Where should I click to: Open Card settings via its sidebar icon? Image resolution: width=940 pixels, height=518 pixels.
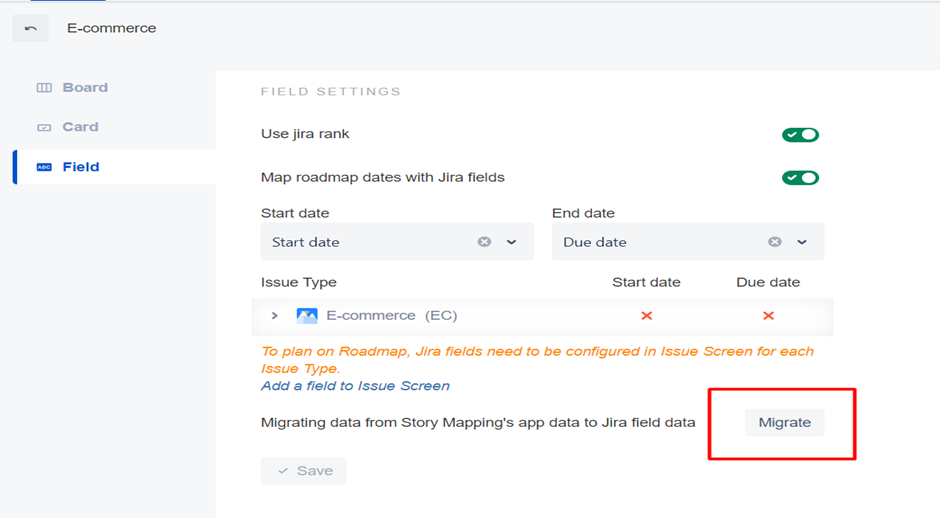44,128
